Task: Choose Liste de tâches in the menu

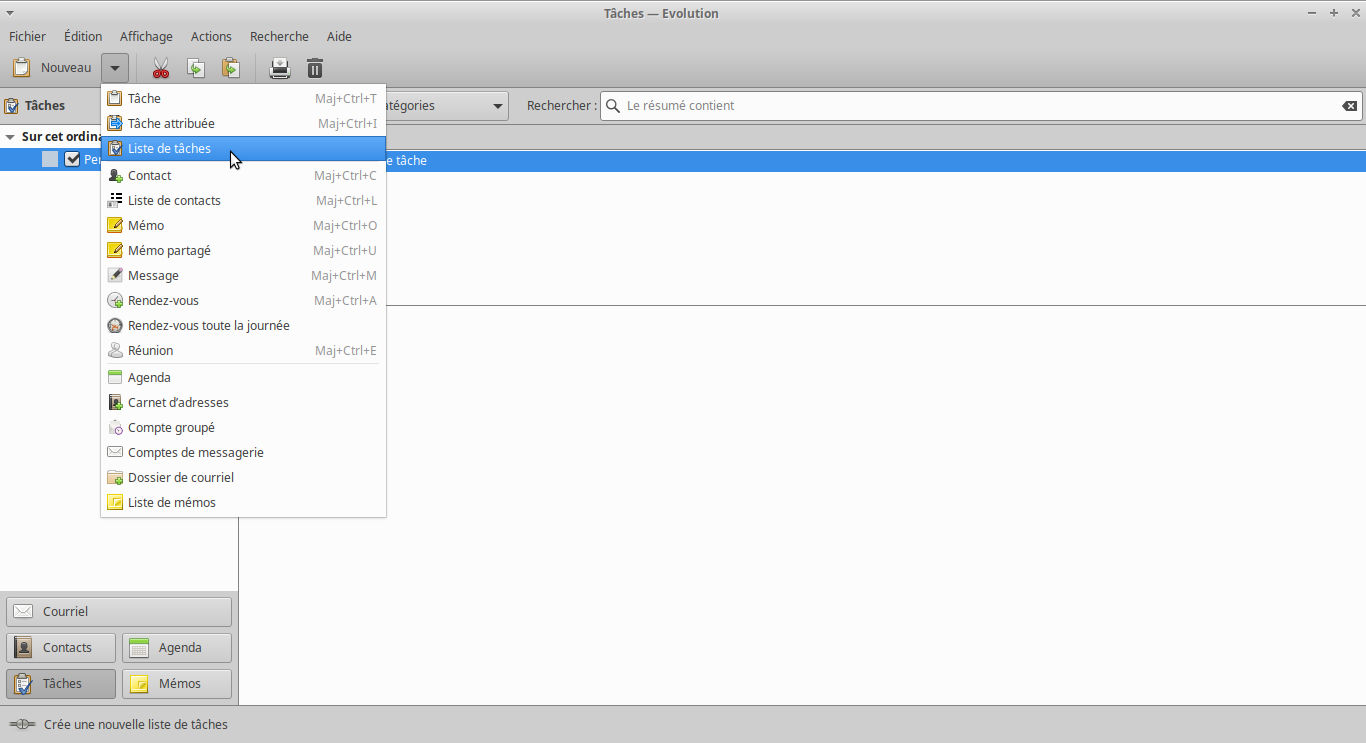Action: pos(169,149)
